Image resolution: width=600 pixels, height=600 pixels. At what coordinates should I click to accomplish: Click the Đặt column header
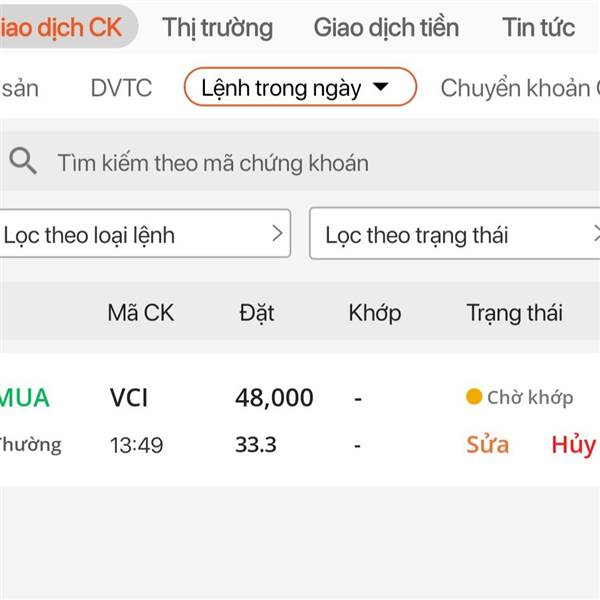tap(257, 313)
